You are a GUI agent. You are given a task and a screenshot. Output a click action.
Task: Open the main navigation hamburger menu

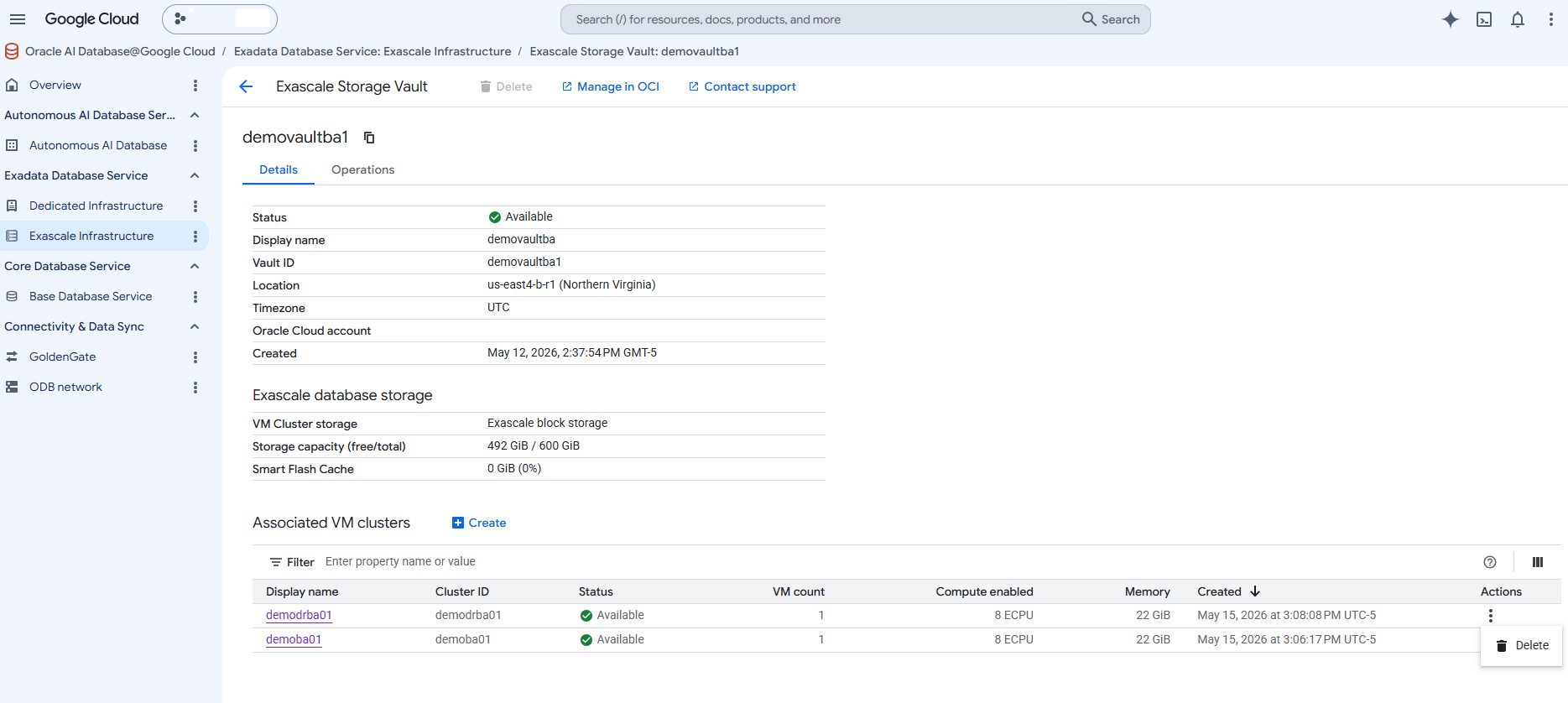point(18,19)
